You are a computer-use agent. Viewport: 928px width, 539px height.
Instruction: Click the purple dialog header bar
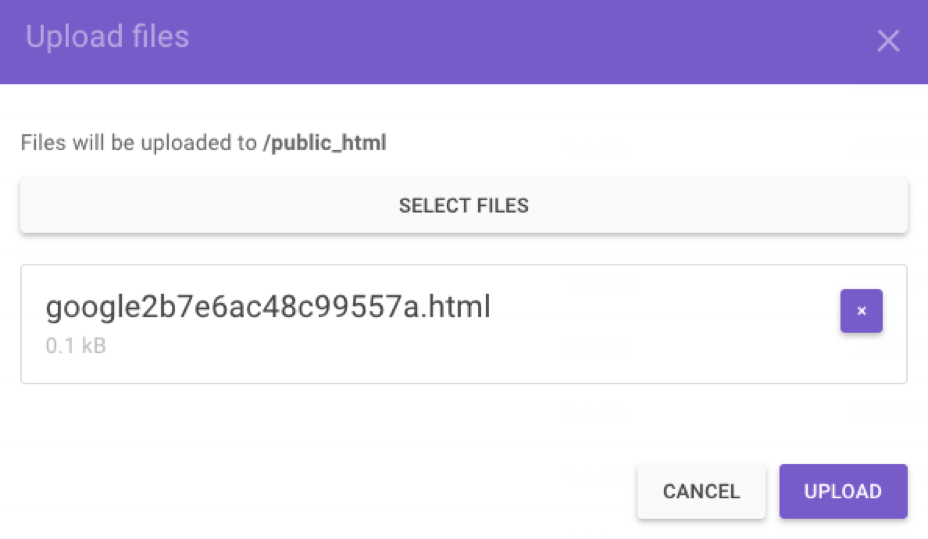(500, 41)
